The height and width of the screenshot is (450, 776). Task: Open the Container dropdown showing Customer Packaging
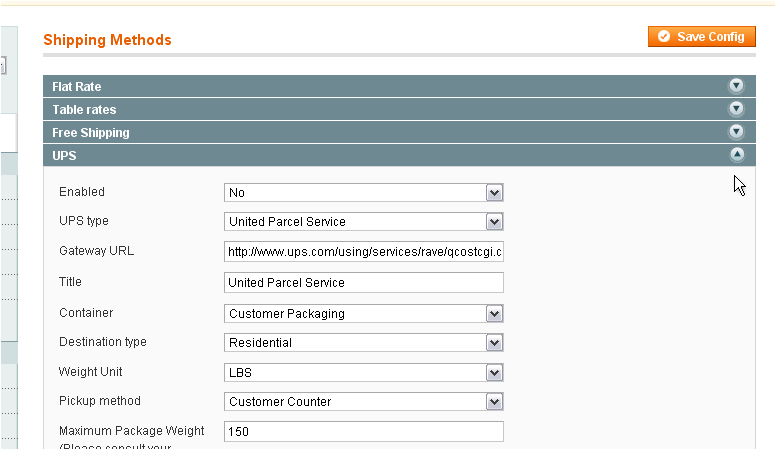point(364,314)
